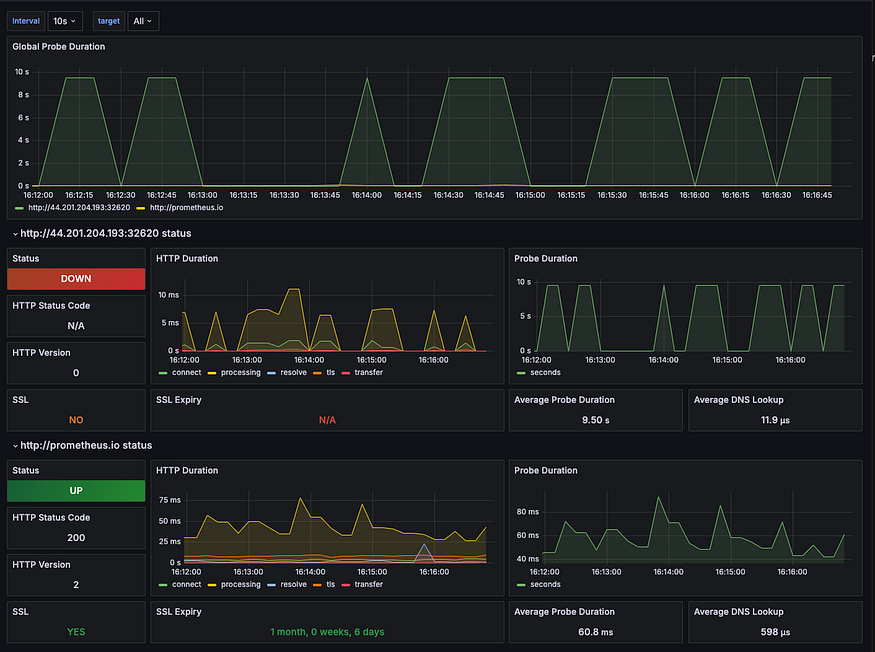Toggle seconds series in 44.201.204.193 Probe Duration legend
875x652 pixels.
click(x=545, y=372)
